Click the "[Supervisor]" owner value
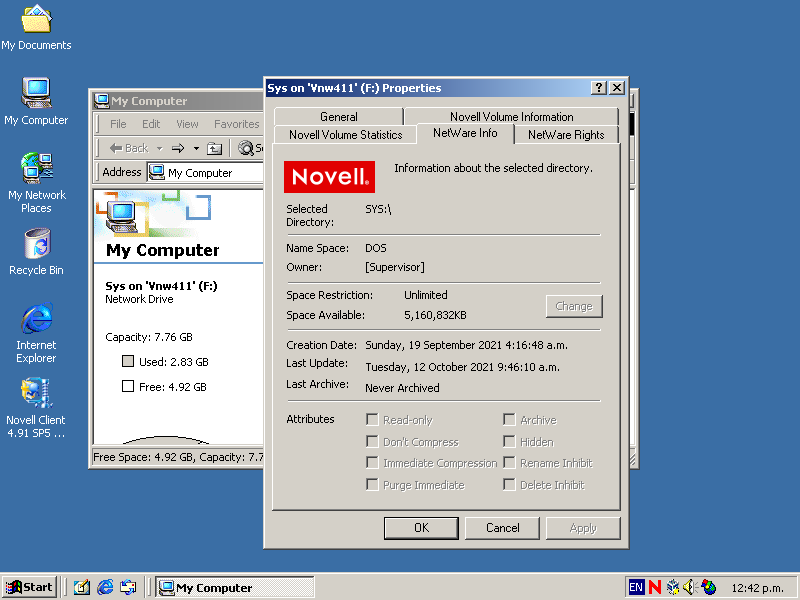800x600 pixels. click(x=394, y=267)
